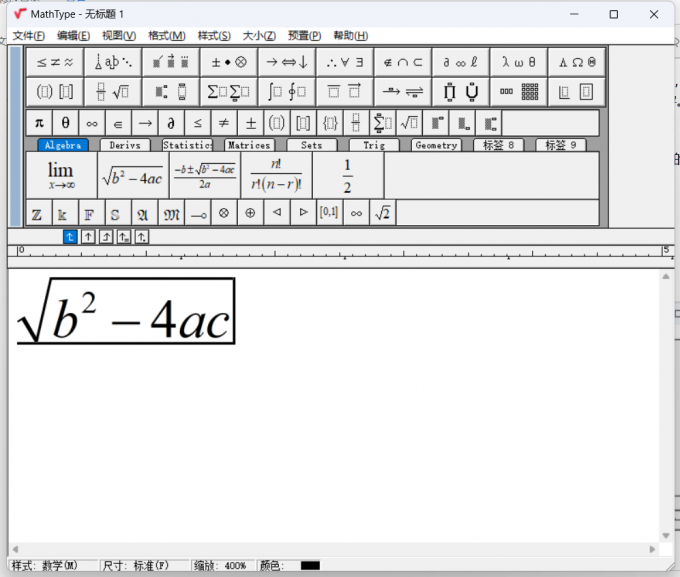Open the boxes templates palette
The width and height of the screenshot is (680, 577).
pyautogui.click(x=577, y=92)
